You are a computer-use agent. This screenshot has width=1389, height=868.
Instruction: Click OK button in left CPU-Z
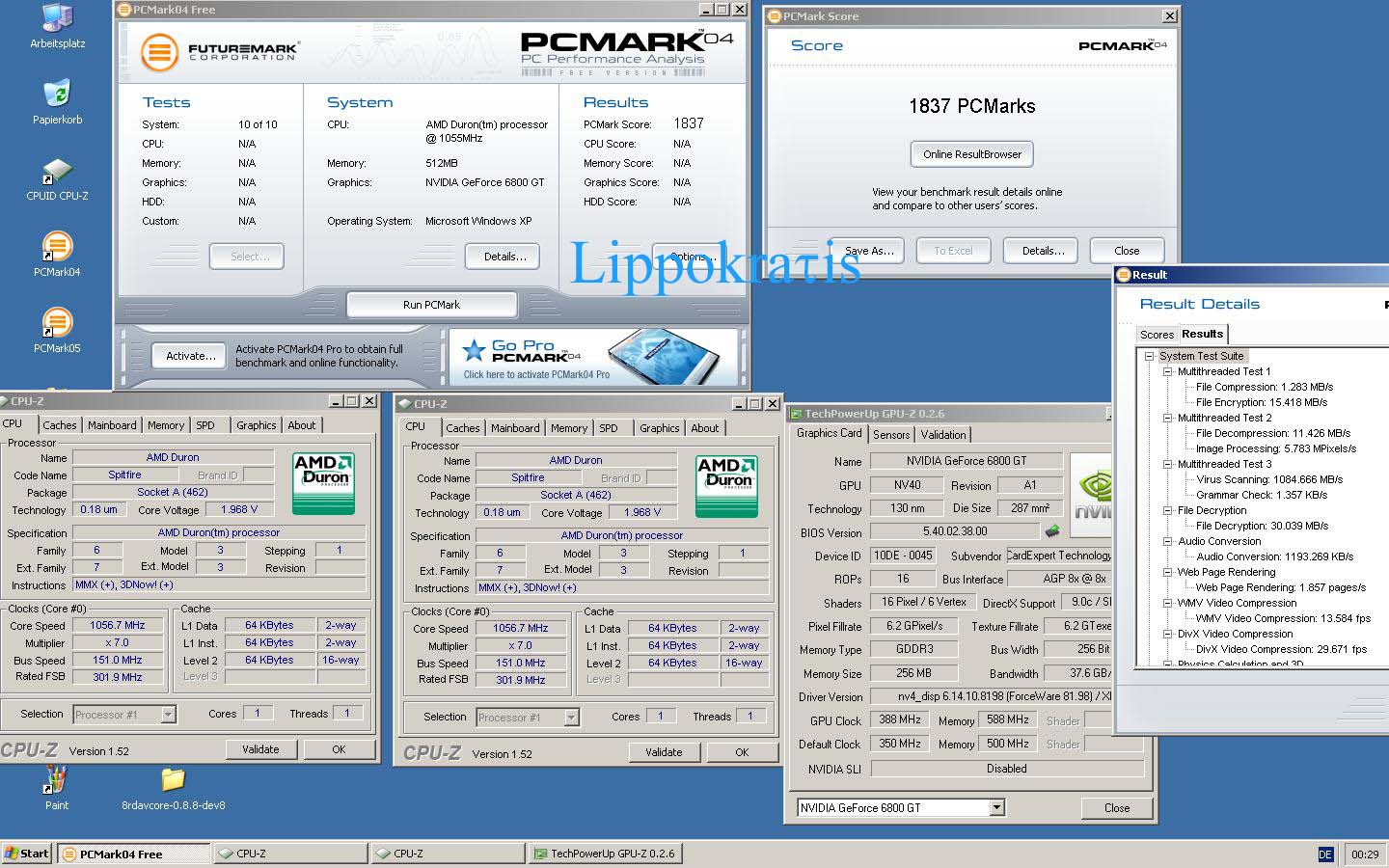[339, 749]
